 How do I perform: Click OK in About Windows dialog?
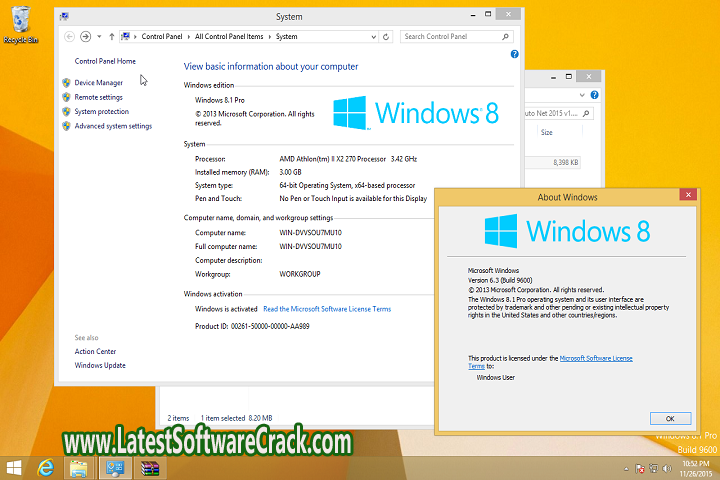[x=670, y=418]
